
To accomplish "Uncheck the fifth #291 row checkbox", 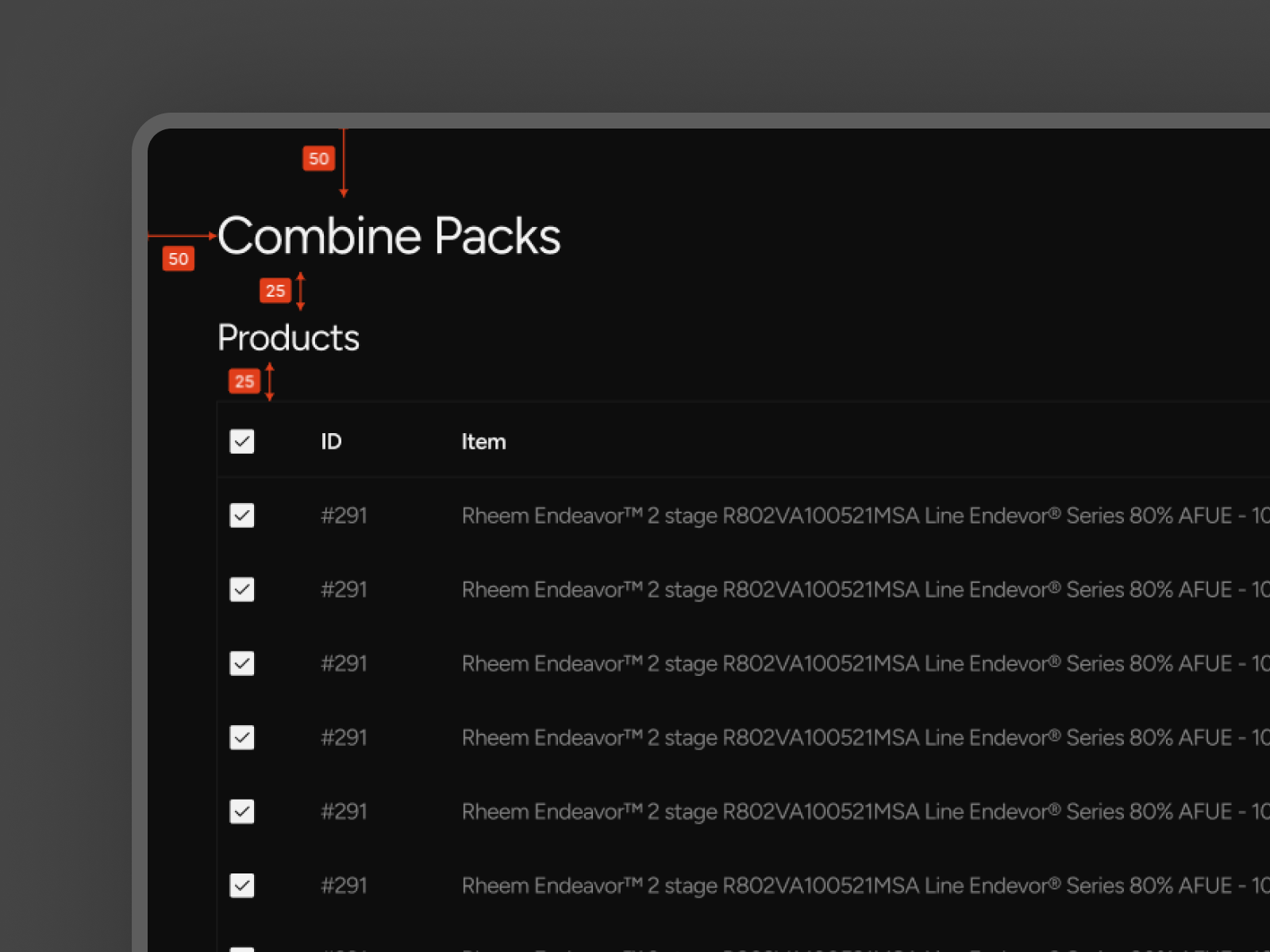I will [242, 812].
